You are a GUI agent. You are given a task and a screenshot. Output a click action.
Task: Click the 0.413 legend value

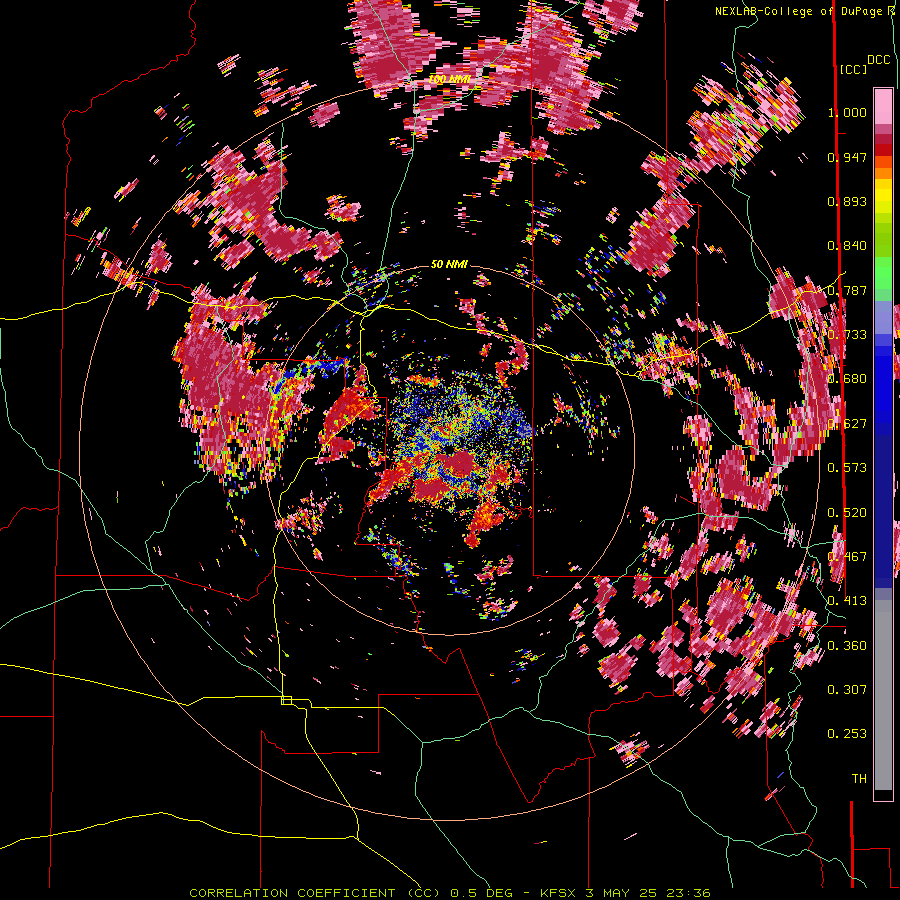click(847, 601)
